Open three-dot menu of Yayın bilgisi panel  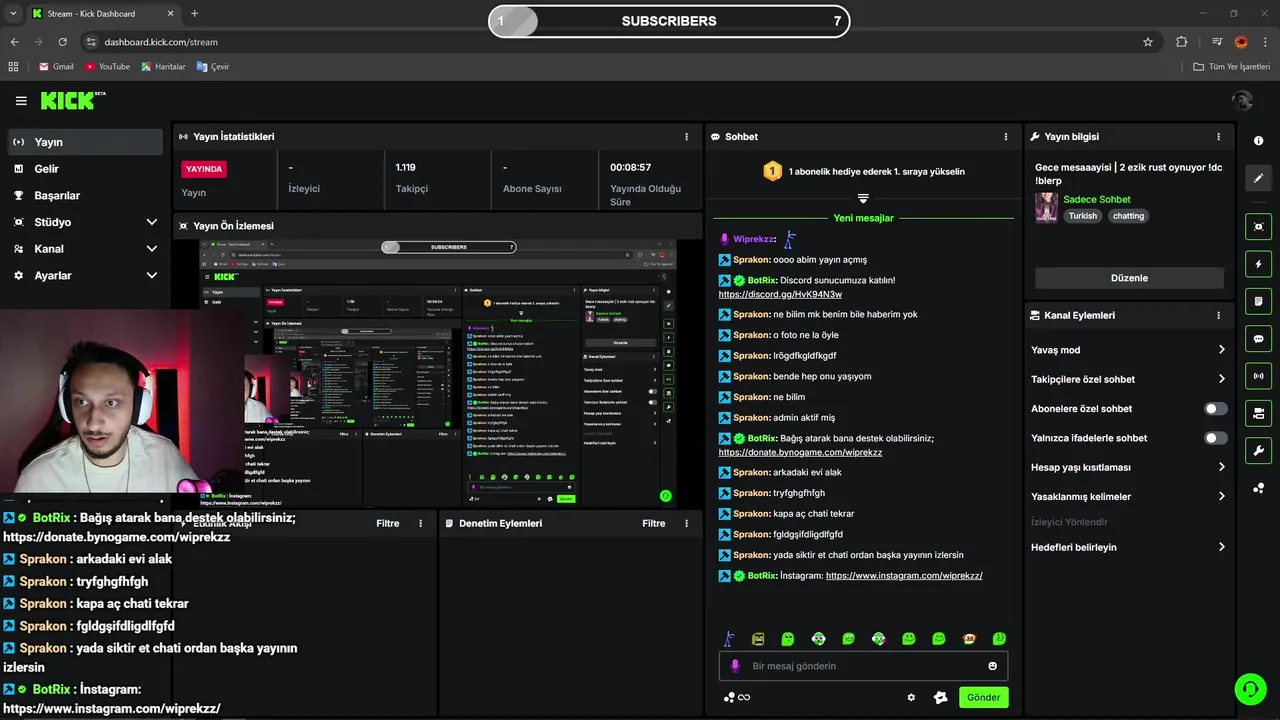(1218, 137)
